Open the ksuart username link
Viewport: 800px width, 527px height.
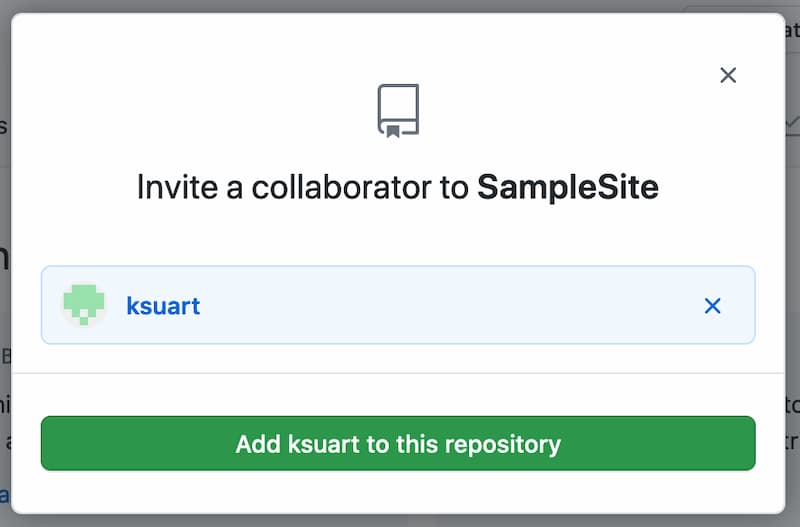click(x=163, y=306)
